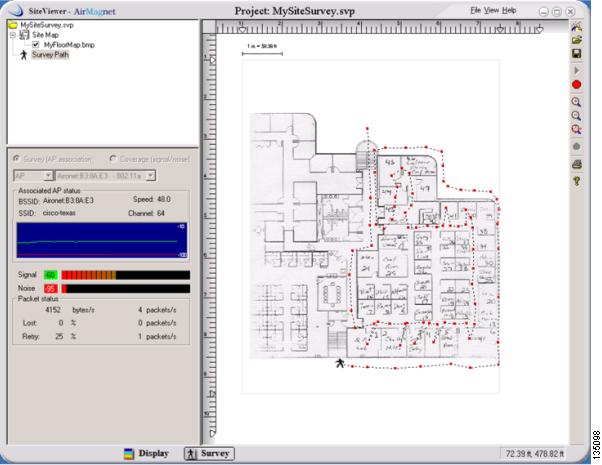The height and width of the screenshot is (465, 602).
Task: Zoom in with the plus magnifier icon
Action: pyautogui.click(x=576, y=102)
